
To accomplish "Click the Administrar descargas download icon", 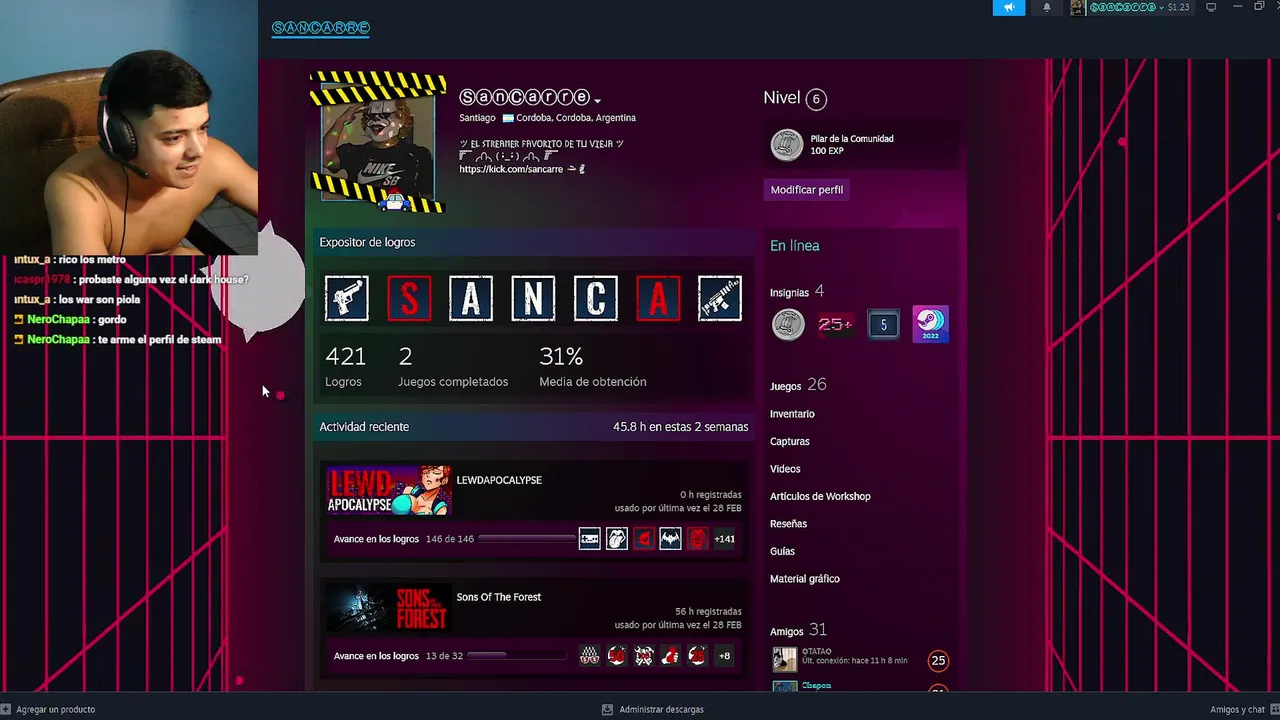I will coord(607,709).
